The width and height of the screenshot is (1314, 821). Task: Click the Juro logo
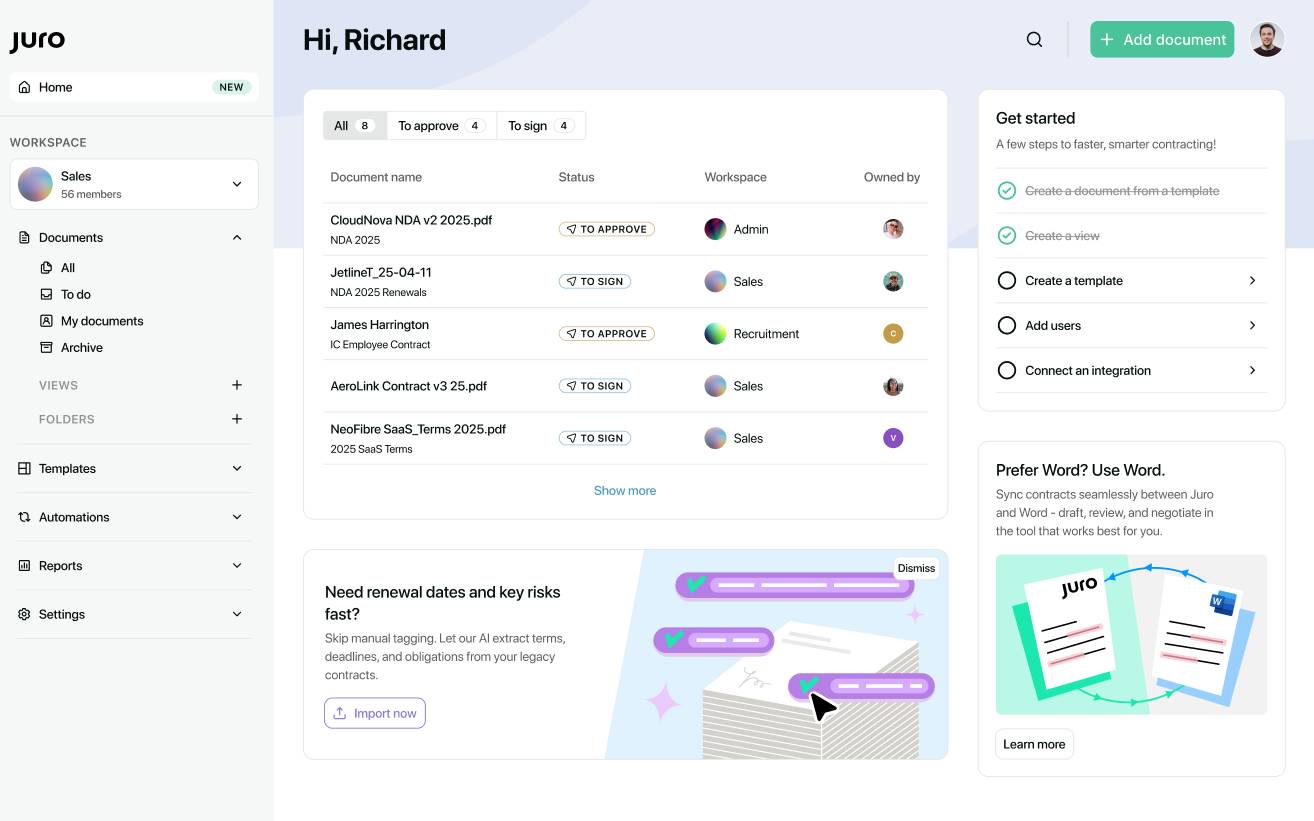tap(38, 41)
